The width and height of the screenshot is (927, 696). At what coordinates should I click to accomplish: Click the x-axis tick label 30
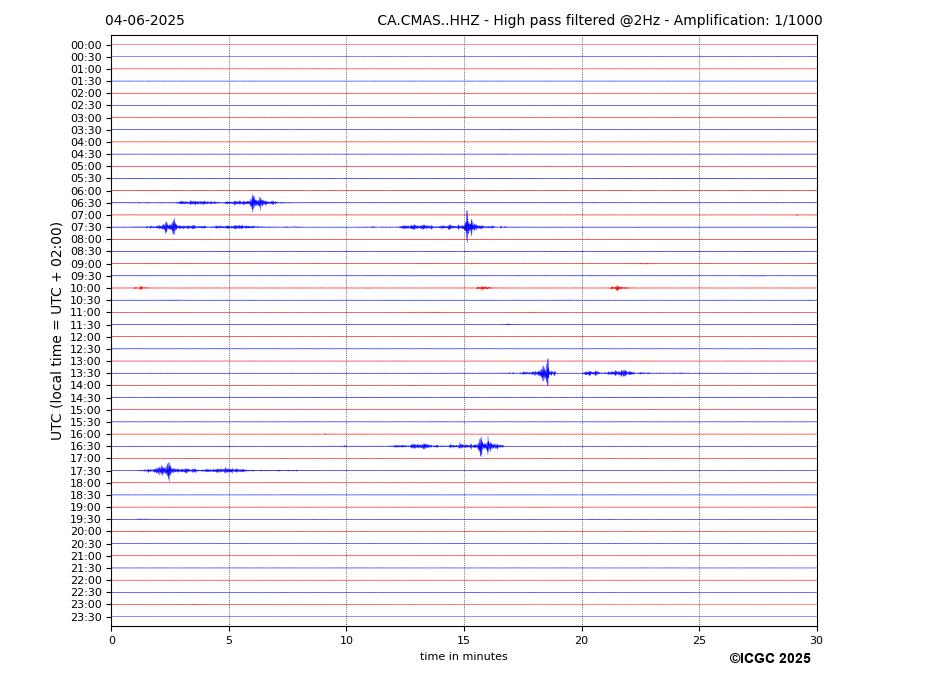pos(816,640)
